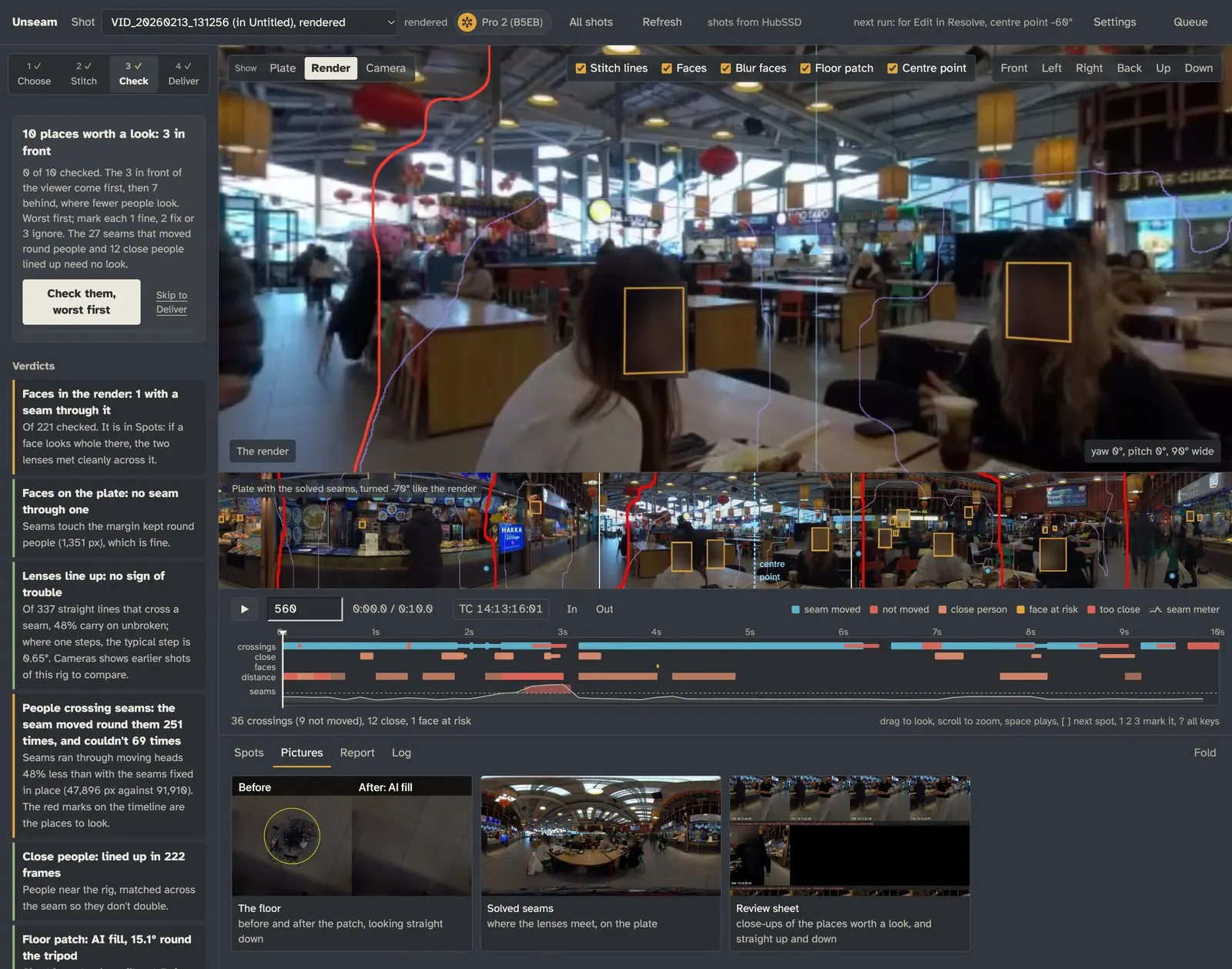The height and width of the screenshot is (969, 1232).
Task: Click the Refresh button
Action: pyautogui.click(x=662, y=22)
